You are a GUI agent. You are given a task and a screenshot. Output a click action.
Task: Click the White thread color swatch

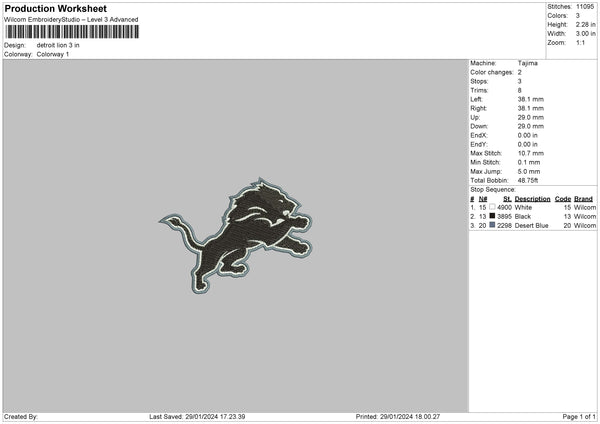tap(492, 207)
